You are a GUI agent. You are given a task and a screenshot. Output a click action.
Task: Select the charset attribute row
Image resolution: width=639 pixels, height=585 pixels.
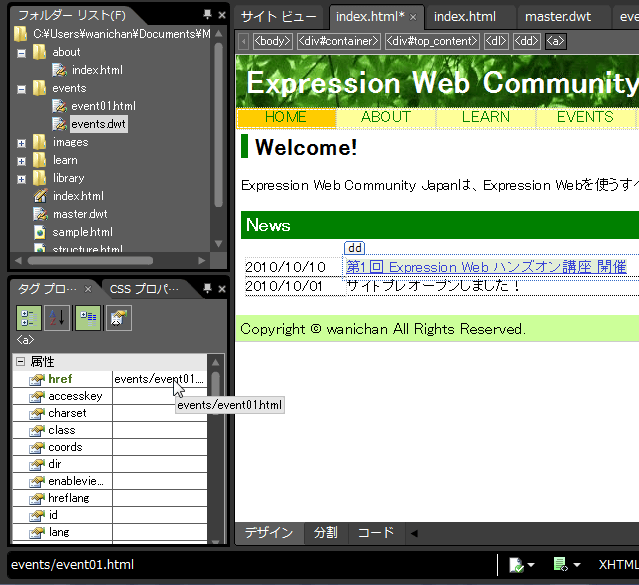click(x=110, y=413)
